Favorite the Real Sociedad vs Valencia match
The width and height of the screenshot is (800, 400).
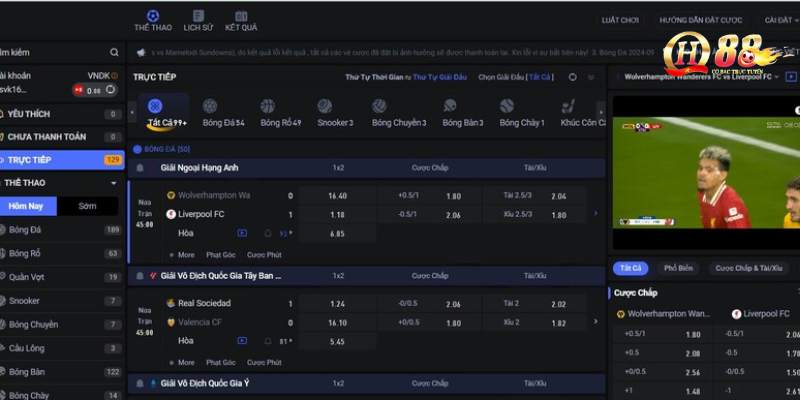(x=268, y=341)
